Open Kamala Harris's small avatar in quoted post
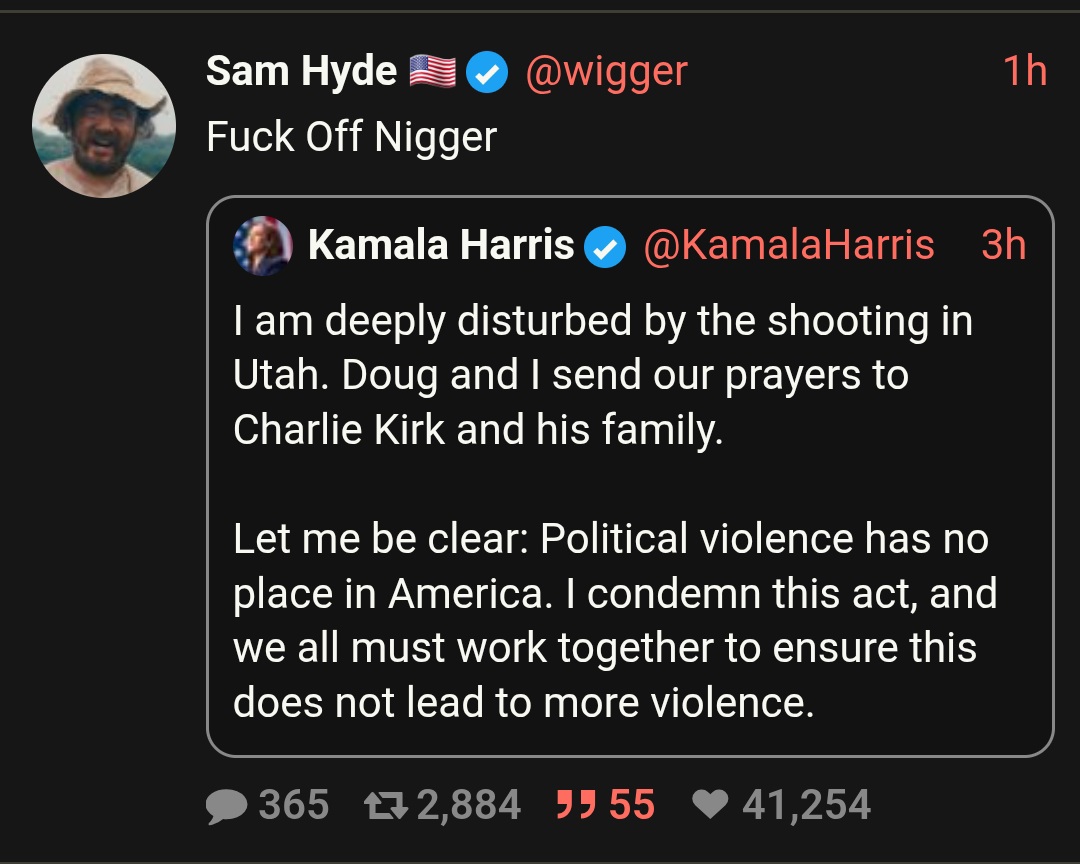1080x864 pixels. (262, 246)
